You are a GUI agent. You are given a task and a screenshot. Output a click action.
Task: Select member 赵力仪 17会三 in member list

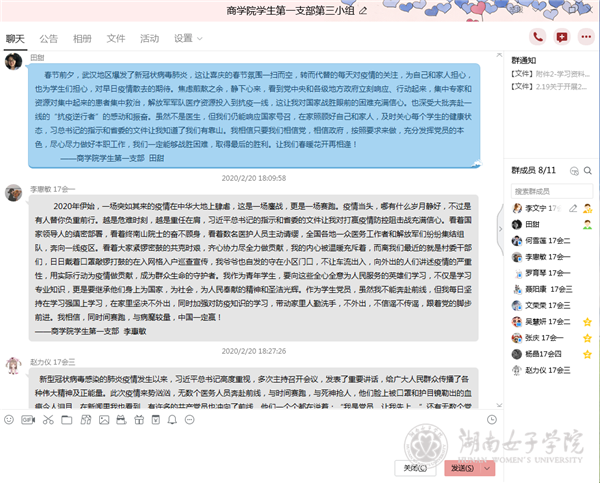(552, 370)
